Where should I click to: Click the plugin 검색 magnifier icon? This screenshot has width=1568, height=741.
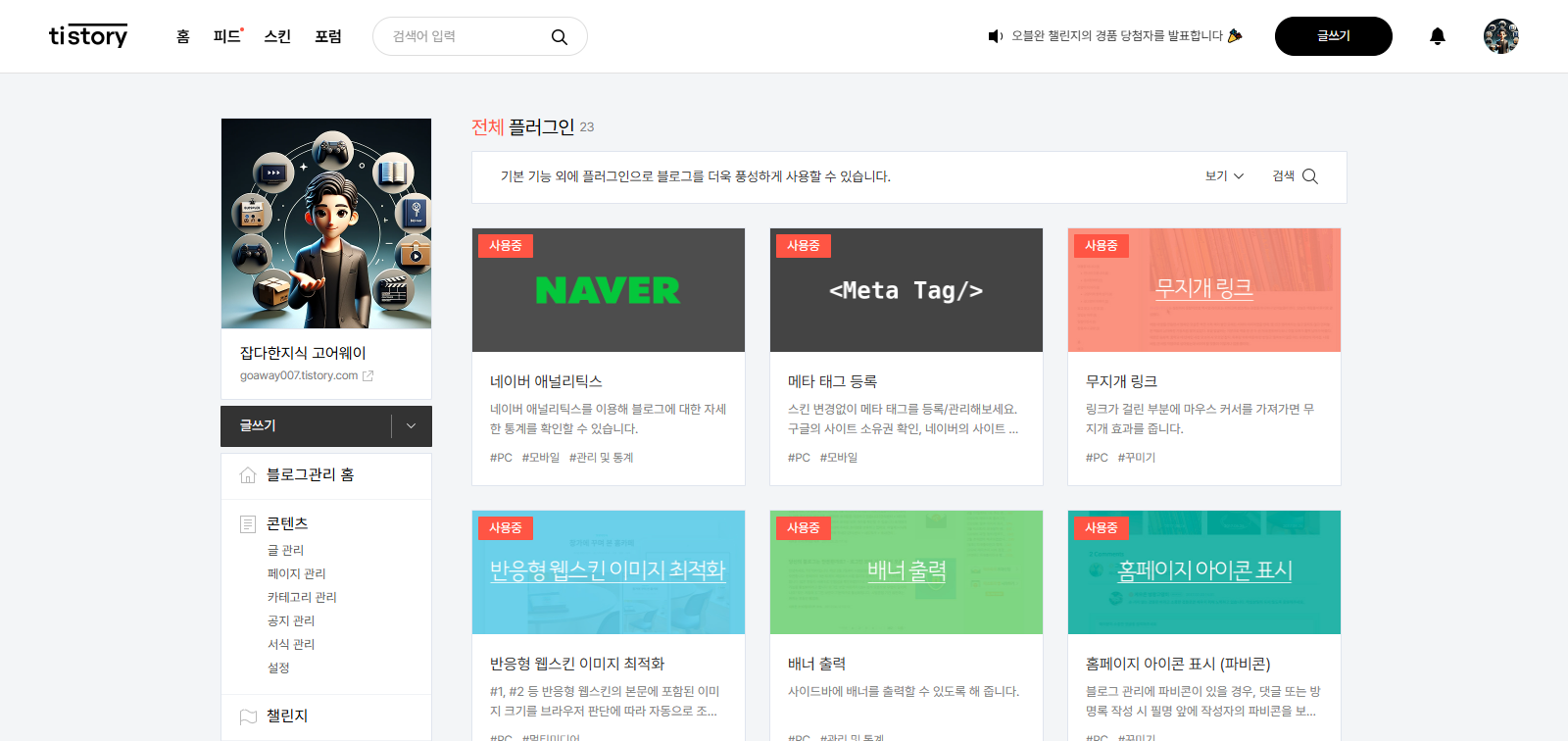click(1310, 176)
